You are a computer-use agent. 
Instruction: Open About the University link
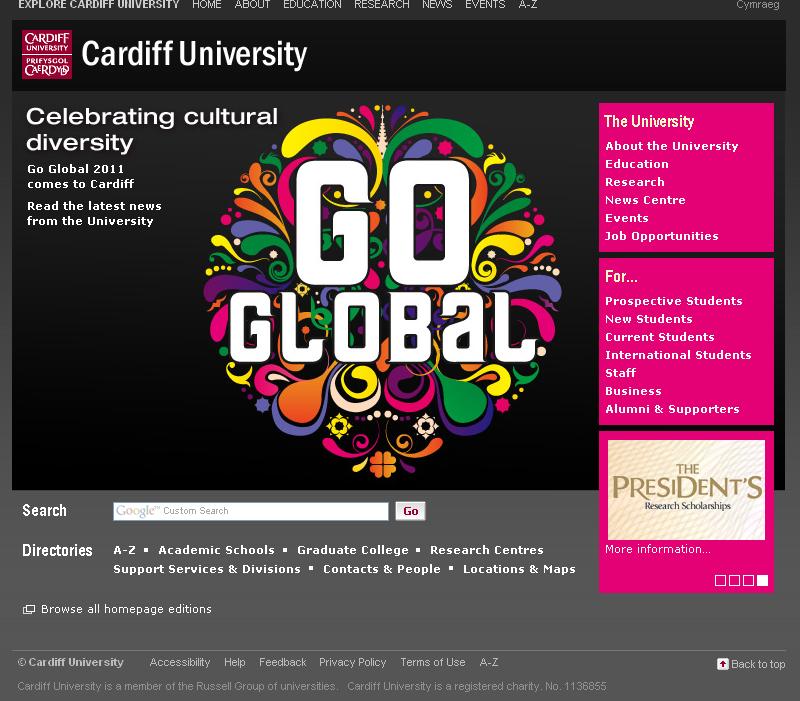coord(671,146)
